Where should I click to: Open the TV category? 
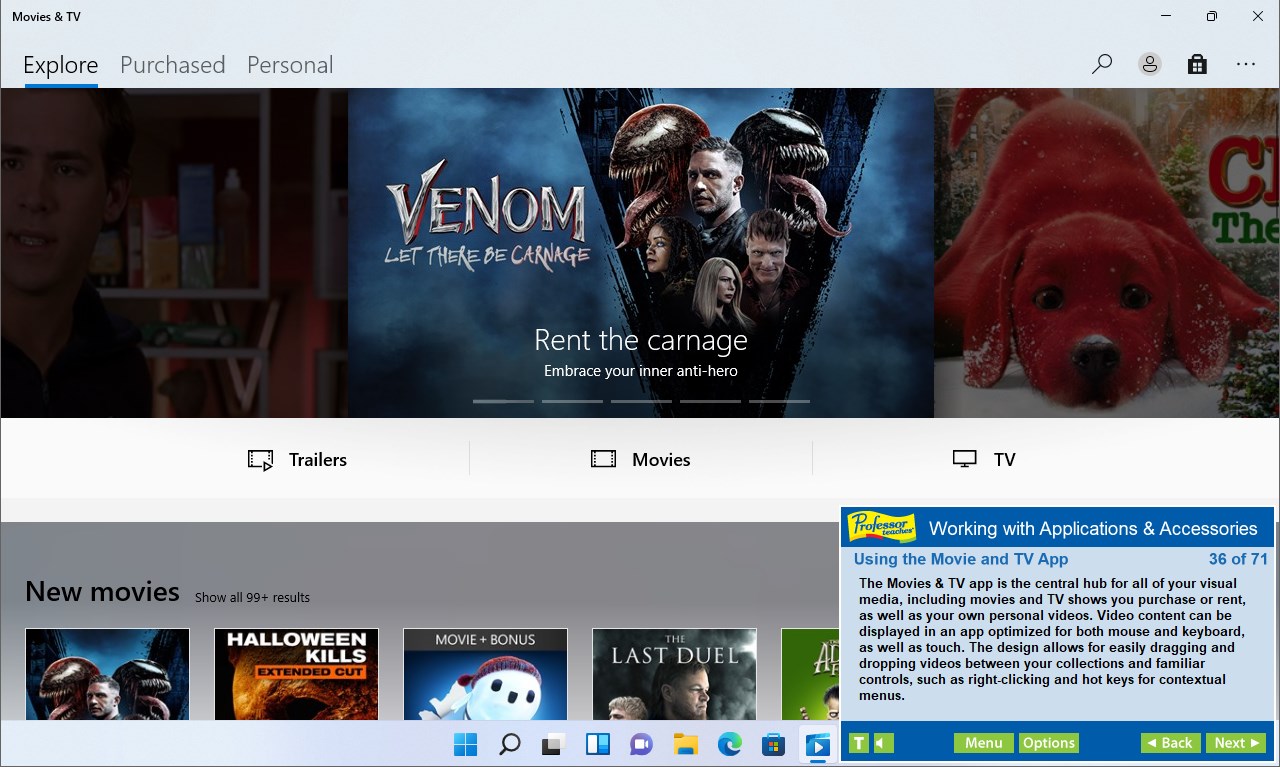pos(984,460)
